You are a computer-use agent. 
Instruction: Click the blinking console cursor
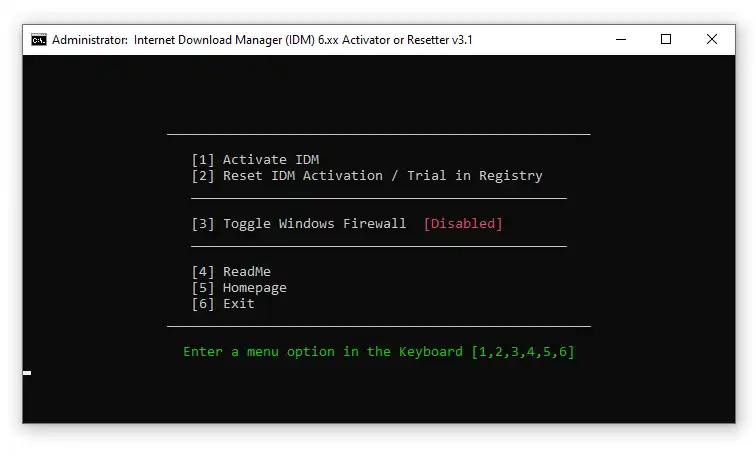27,373
